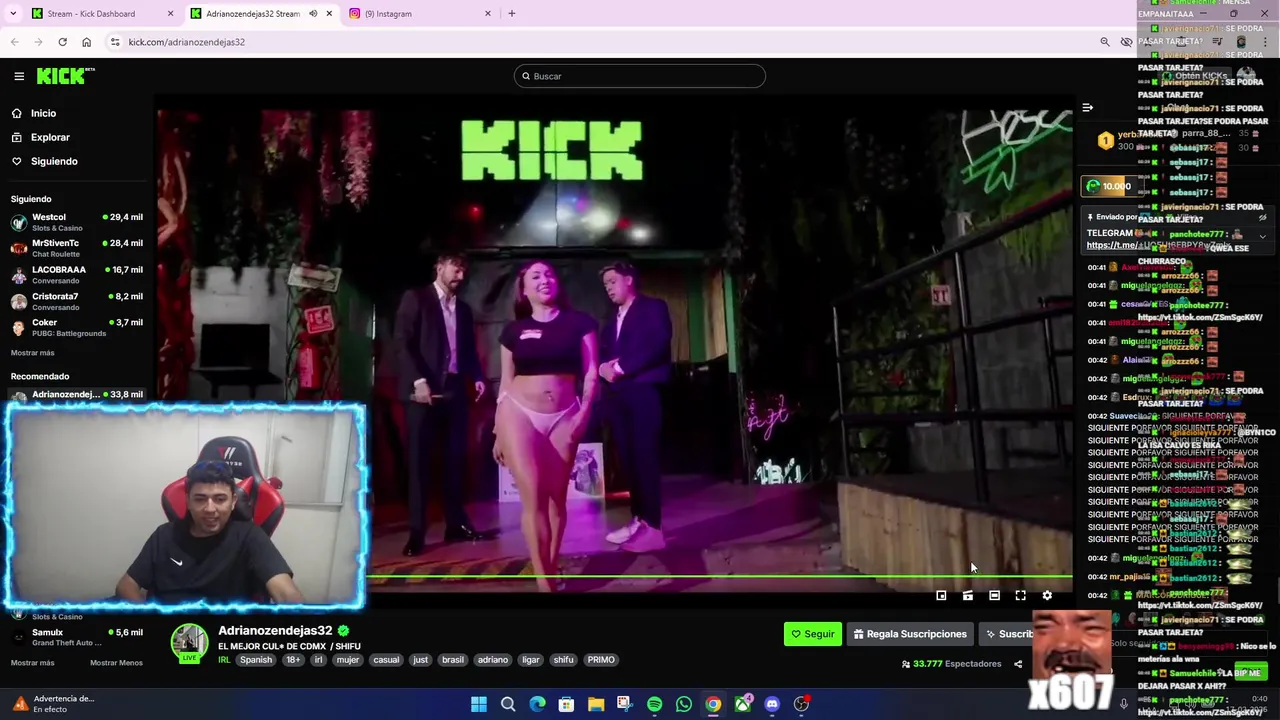Close the Instagram tab
The width and height of the screenshot is (1280, 720).
(488, 13)
